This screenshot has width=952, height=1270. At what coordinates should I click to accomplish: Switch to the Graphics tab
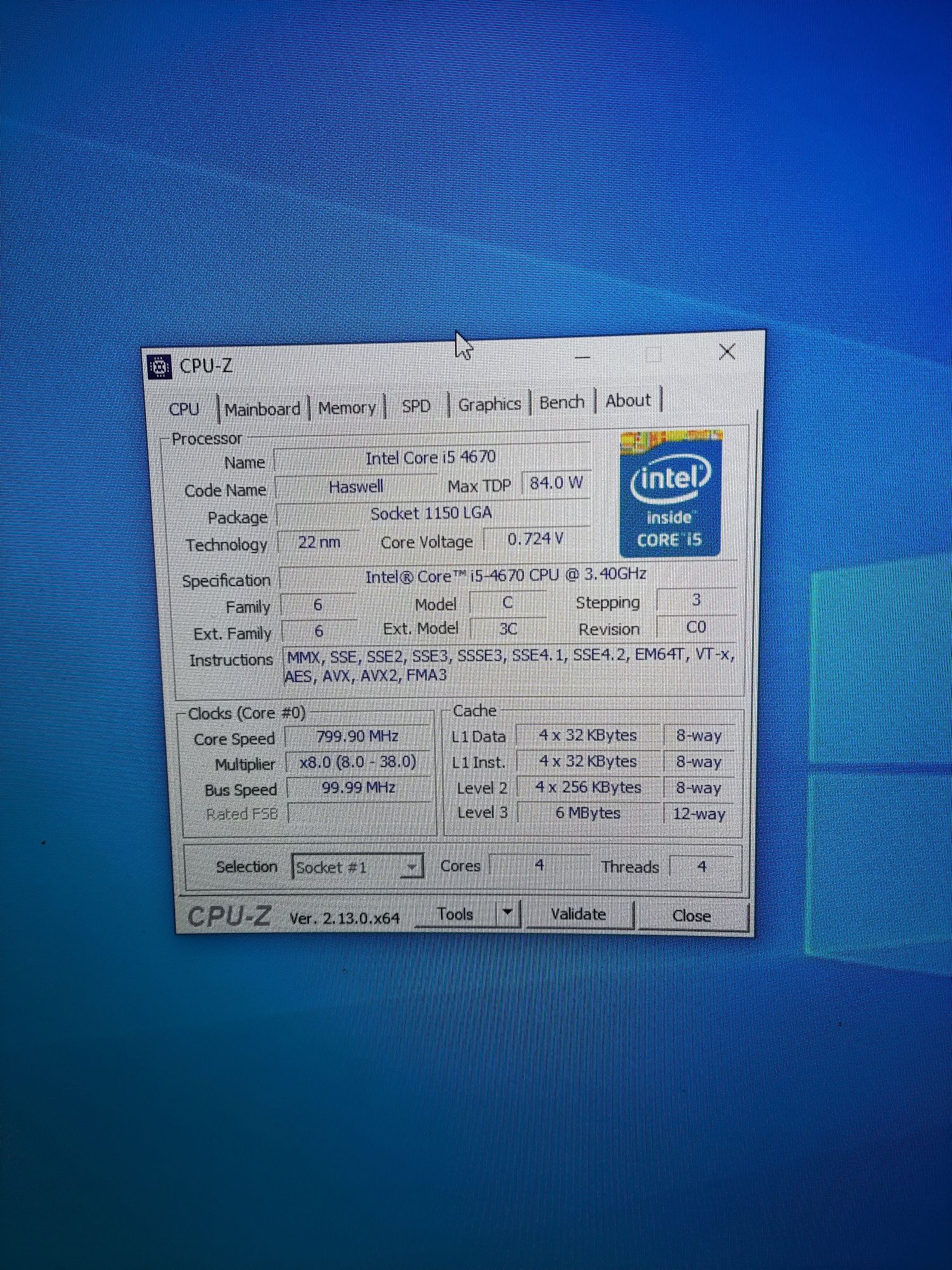pyautogui.click(x=489, y=404)
